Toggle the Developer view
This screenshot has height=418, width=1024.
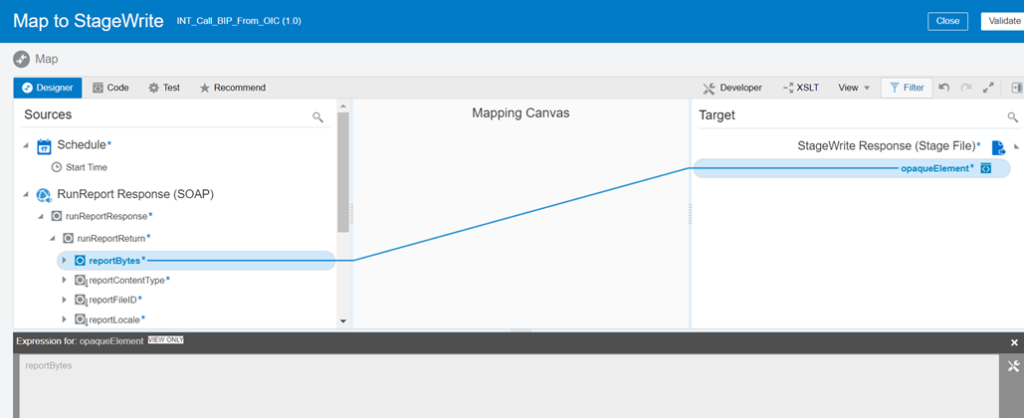point(732,88)
